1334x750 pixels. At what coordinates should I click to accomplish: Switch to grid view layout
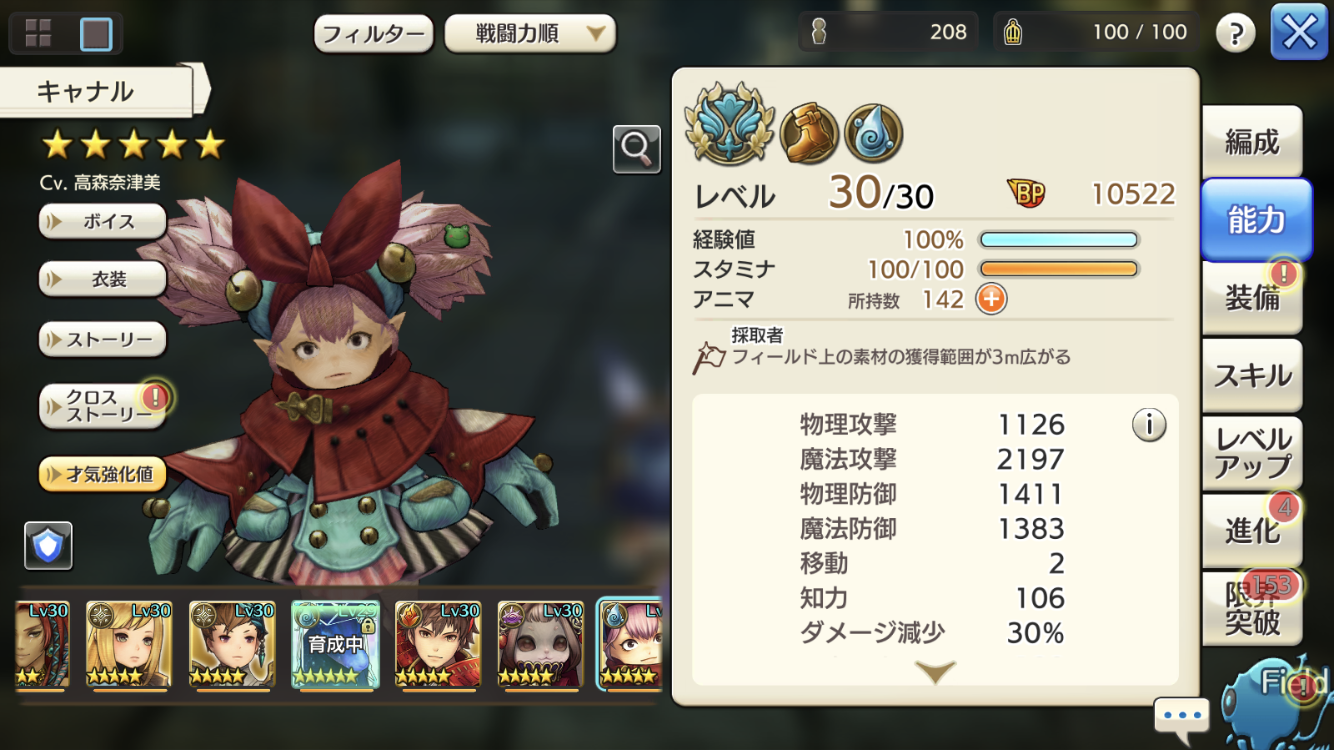tap(38, 34)
